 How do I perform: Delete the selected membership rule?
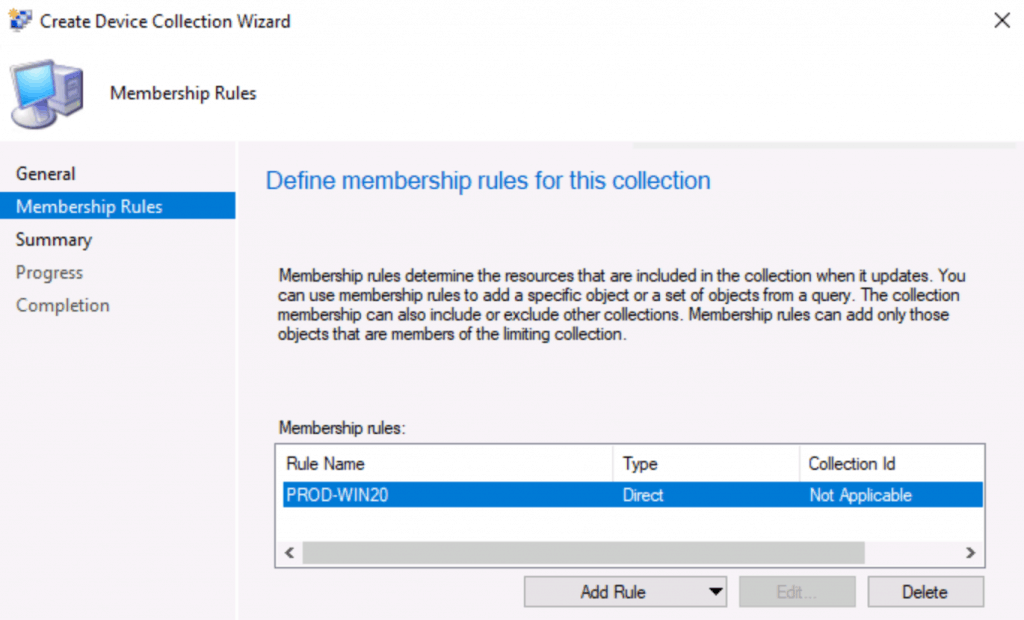coord(925,592)
